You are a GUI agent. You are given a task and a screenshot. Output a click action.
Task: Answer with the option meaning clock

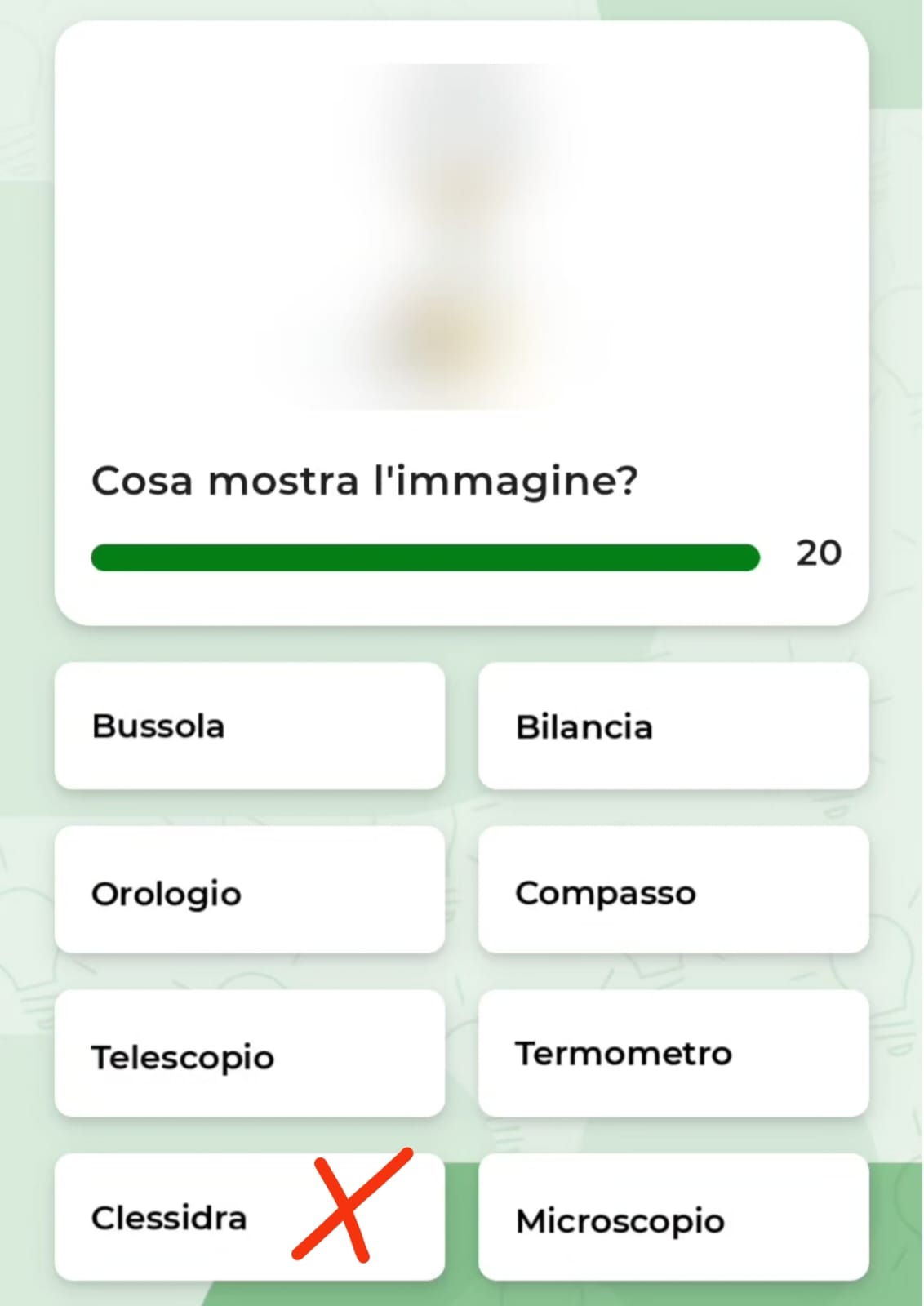click(249, 890)
